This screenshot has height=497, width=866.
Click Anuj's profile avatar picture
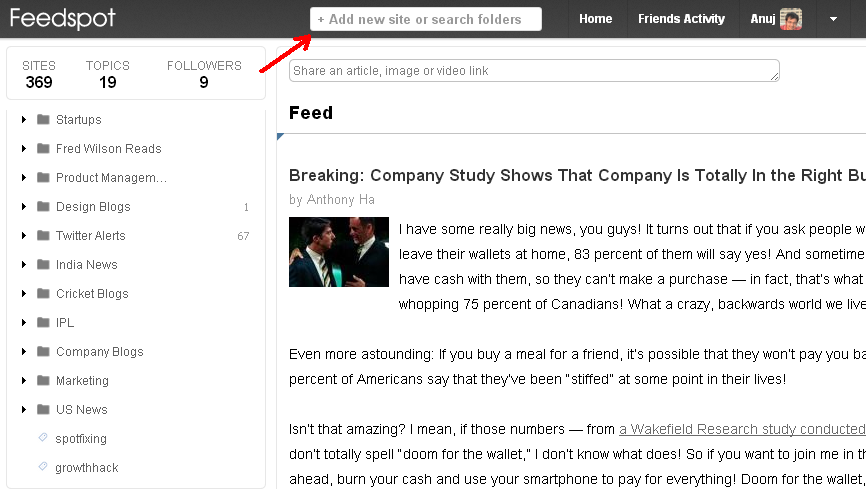tap(791, 19)
